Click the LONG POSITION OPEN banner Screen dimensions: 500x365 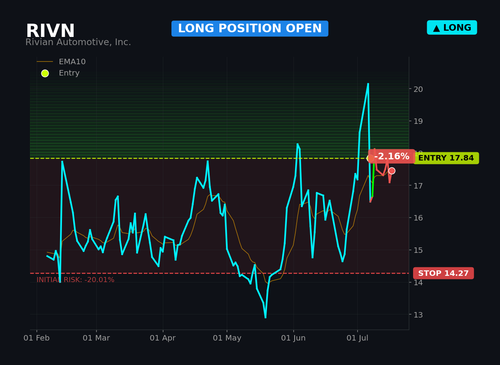pyautogui.click(x=250, y=28)
